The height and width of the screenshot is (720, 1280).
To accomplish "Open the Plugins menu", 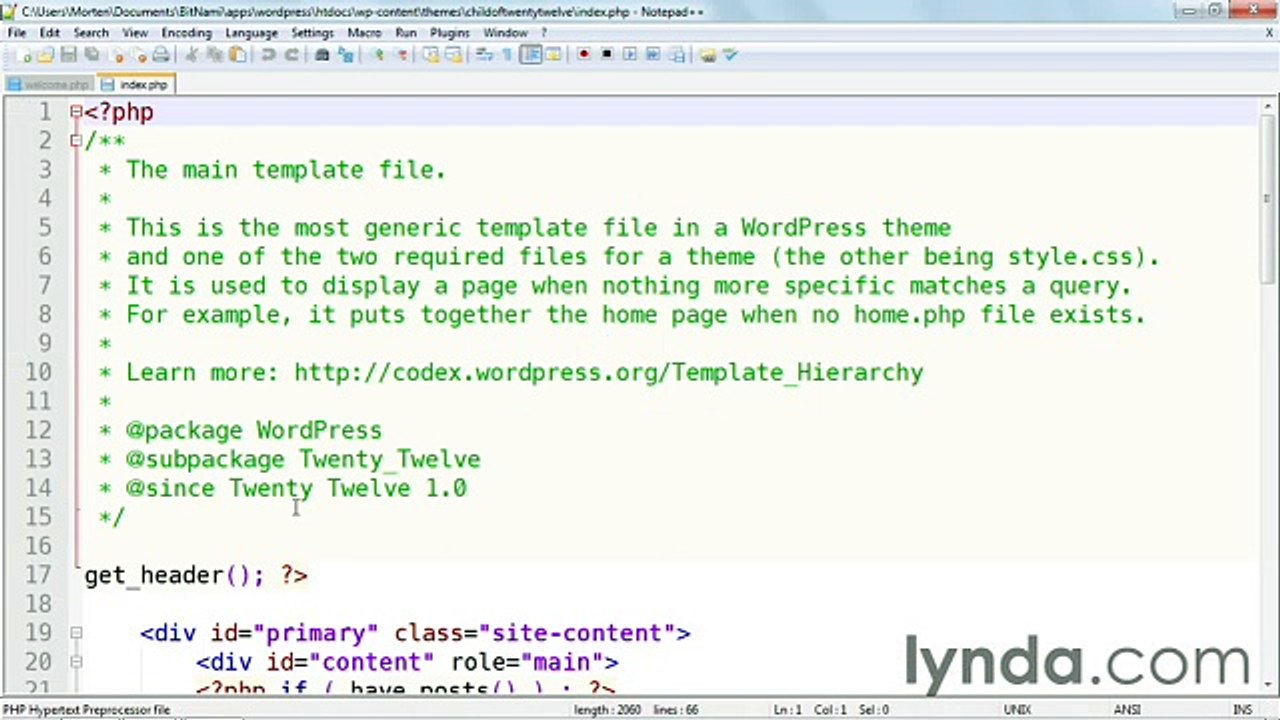I will (450, 32).
